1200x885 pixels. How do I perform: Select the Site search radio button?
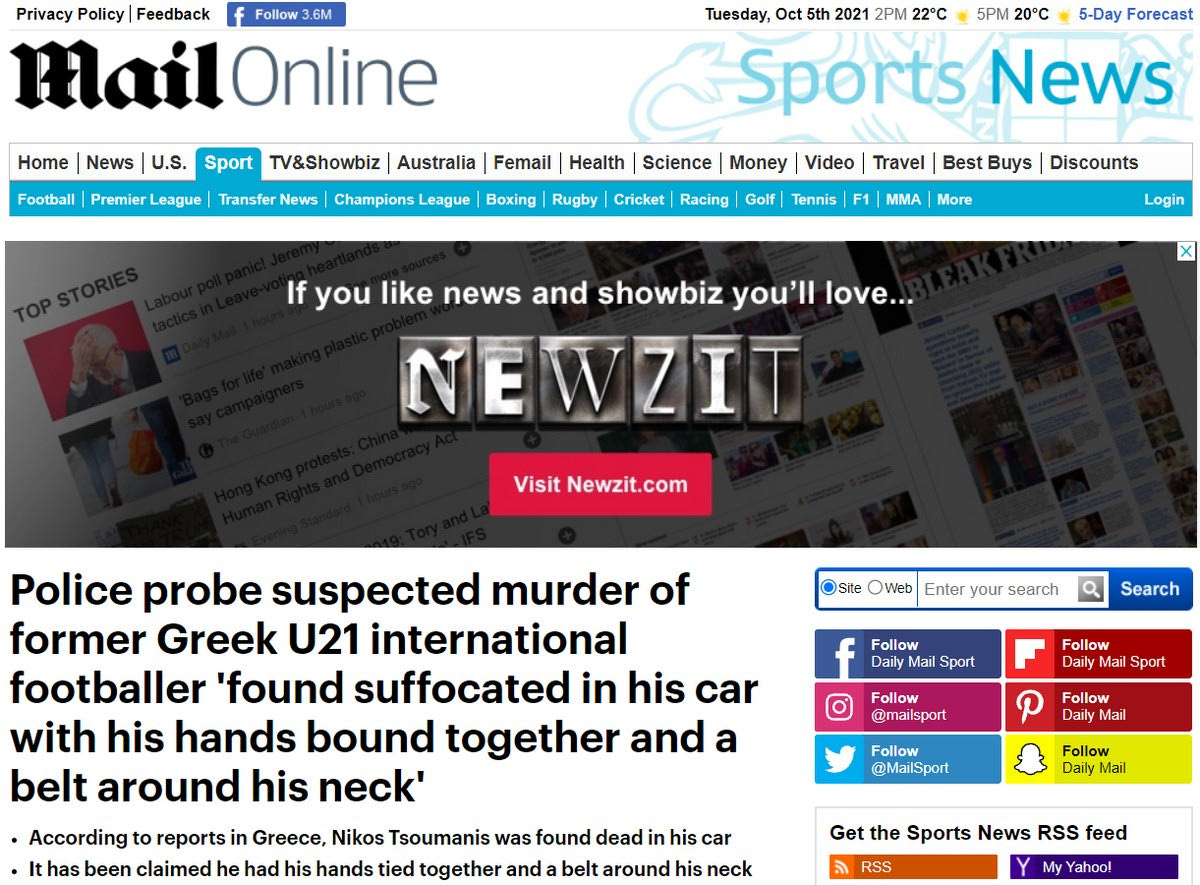click(x=828, y=587)
